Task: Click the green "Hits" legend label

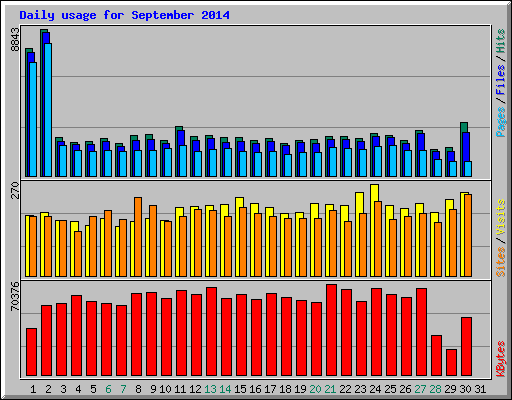Action: [501, 41]
